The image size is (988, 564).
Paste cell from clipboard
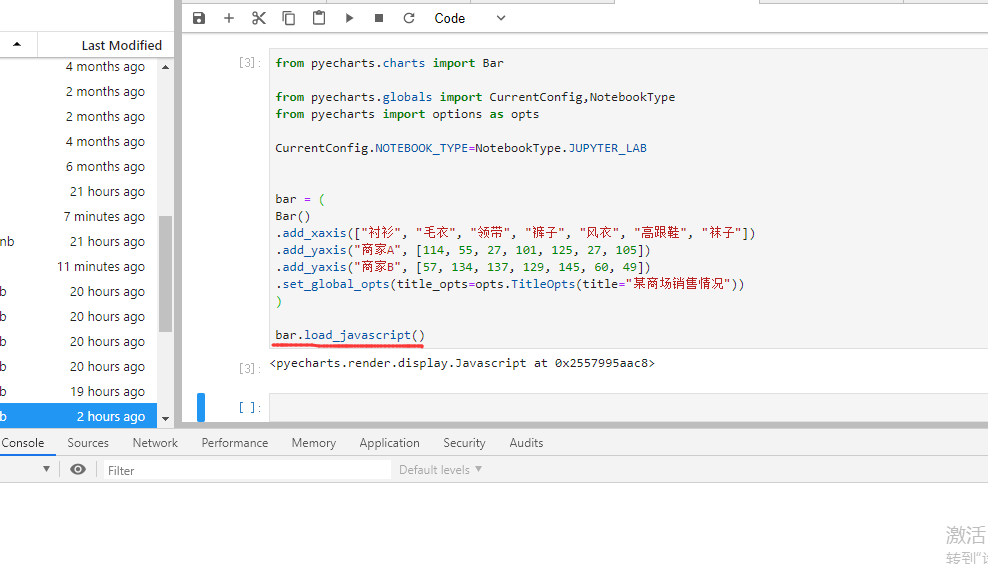(x=319, y=18)
